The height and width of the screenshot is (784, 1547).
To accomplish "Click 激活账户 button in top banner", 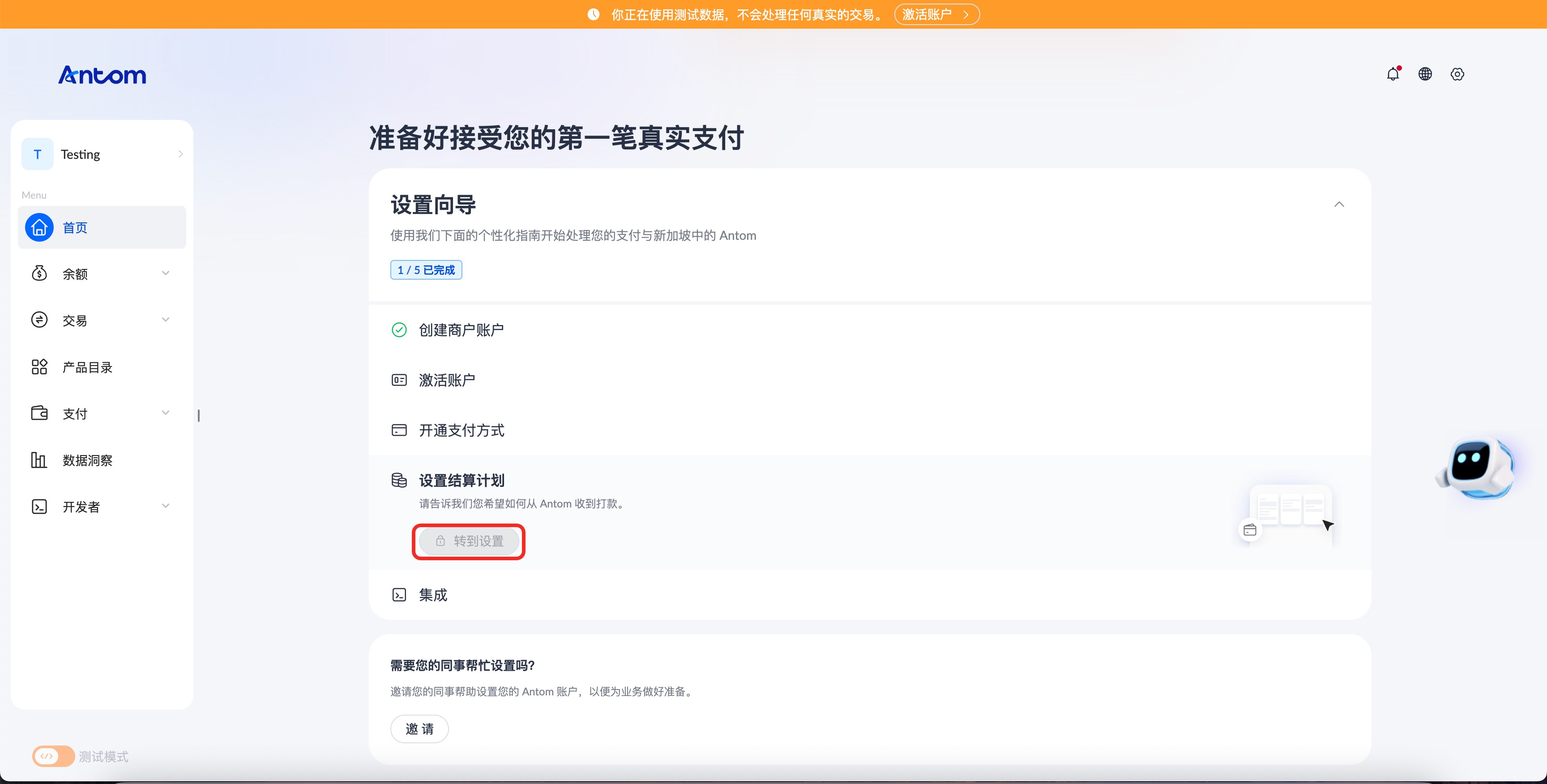I will coord(937,14).
